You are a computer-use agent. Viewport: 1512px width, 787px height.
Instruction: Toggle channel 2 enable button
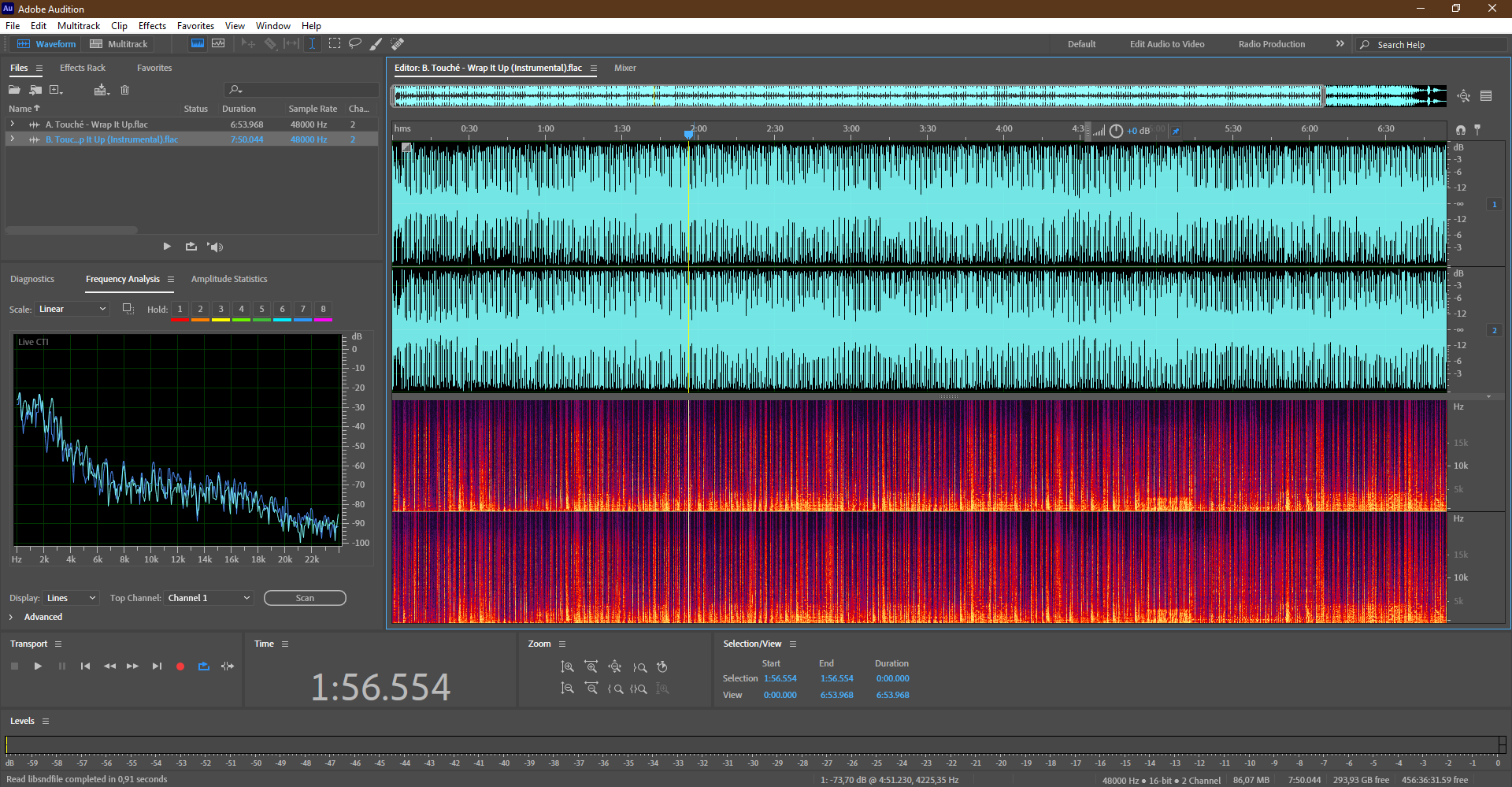1495,330
